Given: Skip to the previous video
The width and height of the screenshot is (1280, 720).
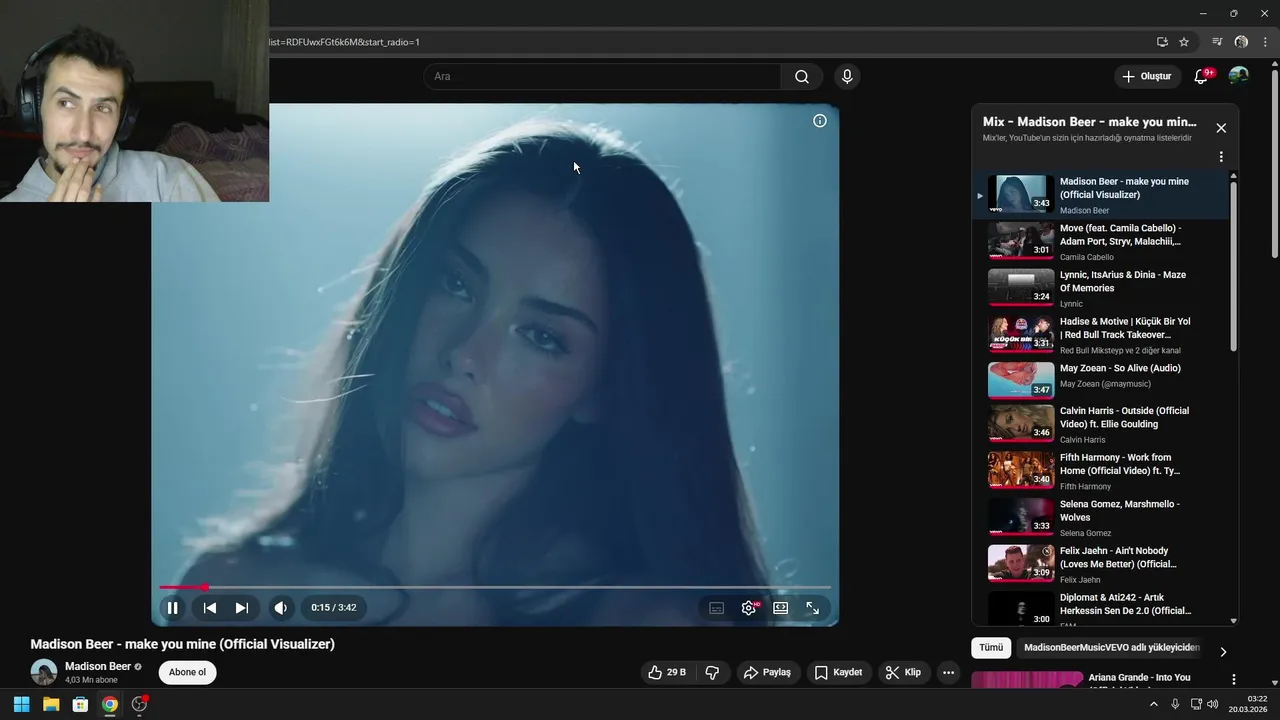Looking at the screenshot, I should coord(210,608).
